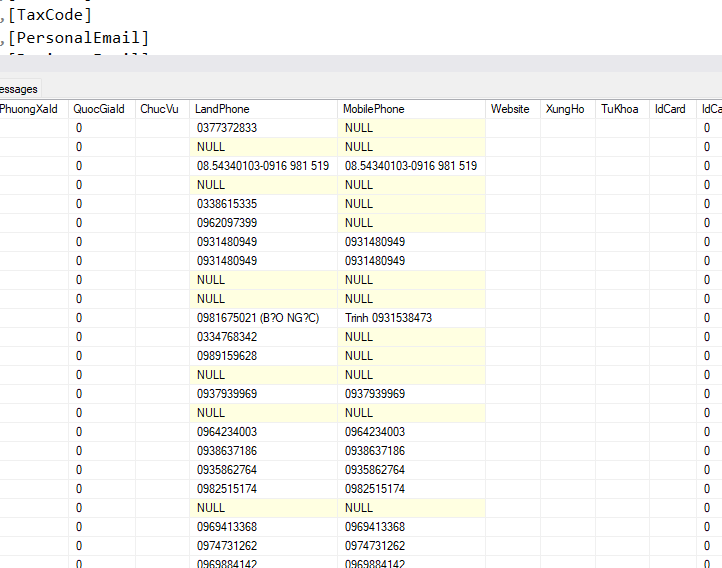Select LandPhone value 0989159628

[227, 356]
